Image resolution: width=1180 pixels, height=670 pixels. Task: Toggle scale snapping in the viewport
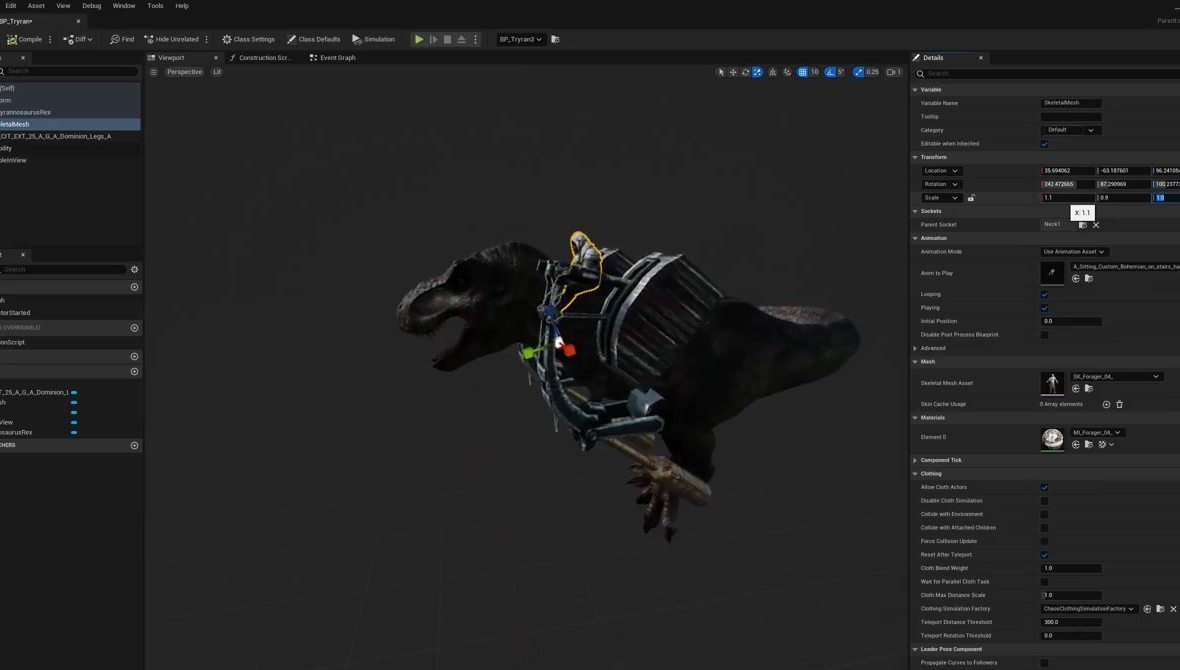coord(858,72)
